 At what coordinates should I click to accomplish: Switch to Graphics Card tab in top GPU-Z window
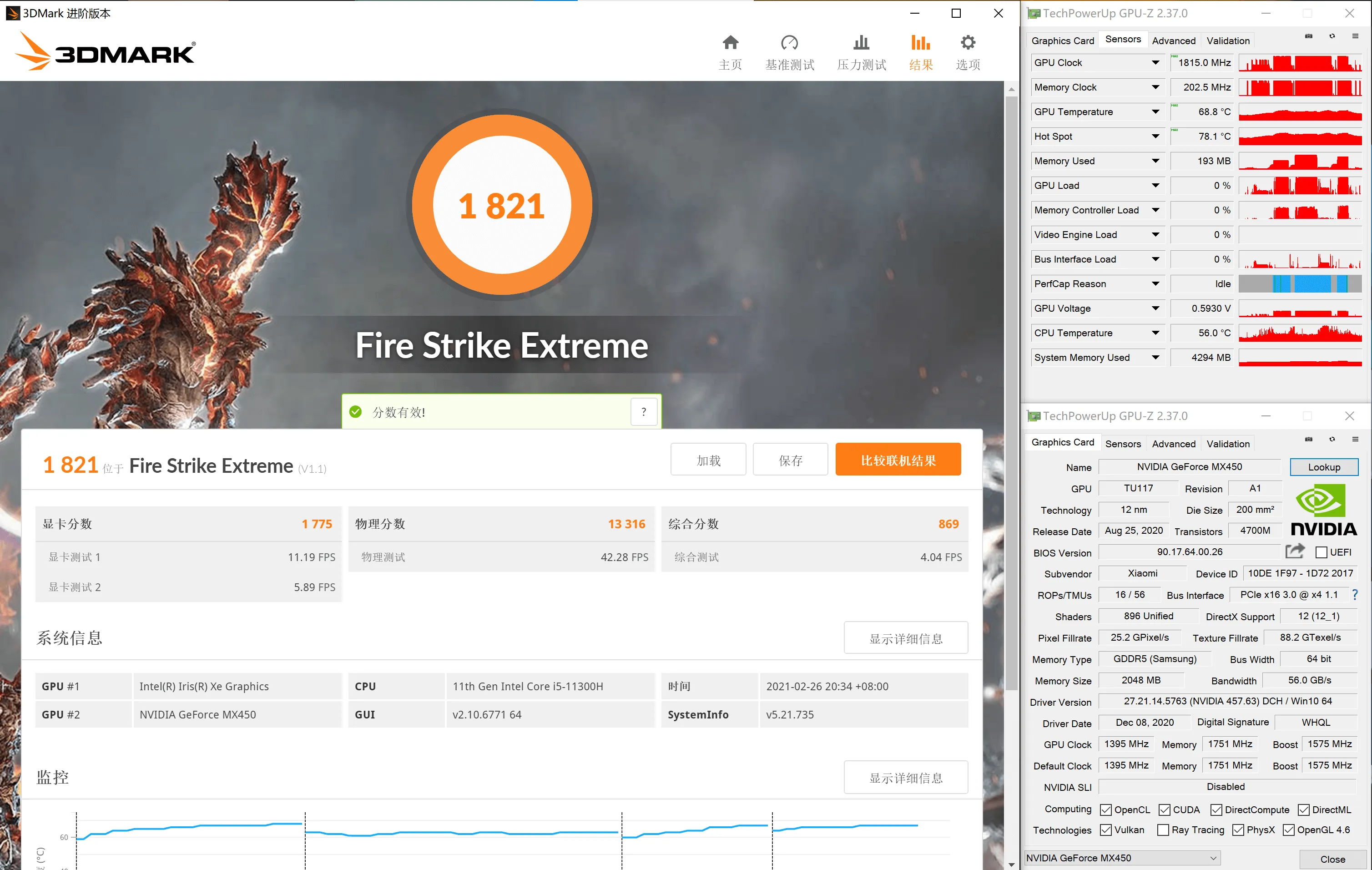[1062, 40]
